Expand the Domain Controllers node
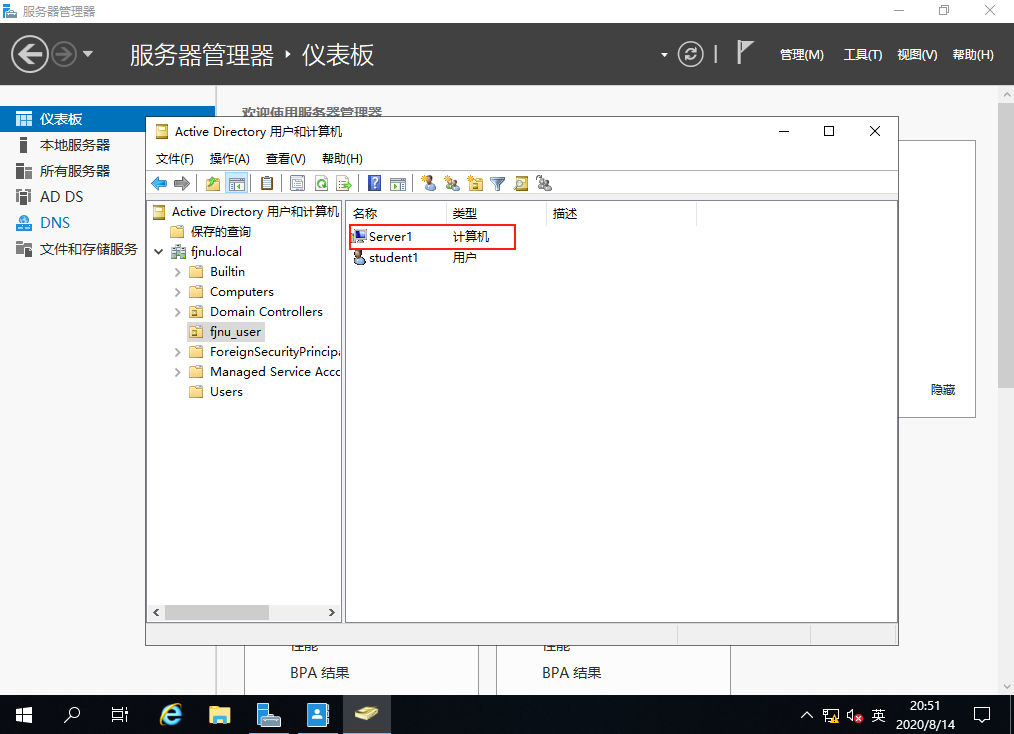 click(x=177, y=312)
